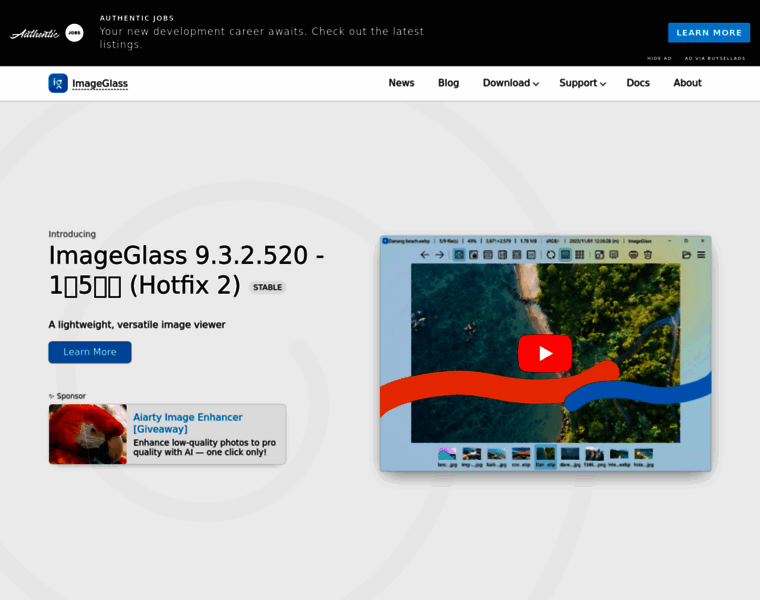Click the red parrot sponsor thumbnail

[88, 434]
